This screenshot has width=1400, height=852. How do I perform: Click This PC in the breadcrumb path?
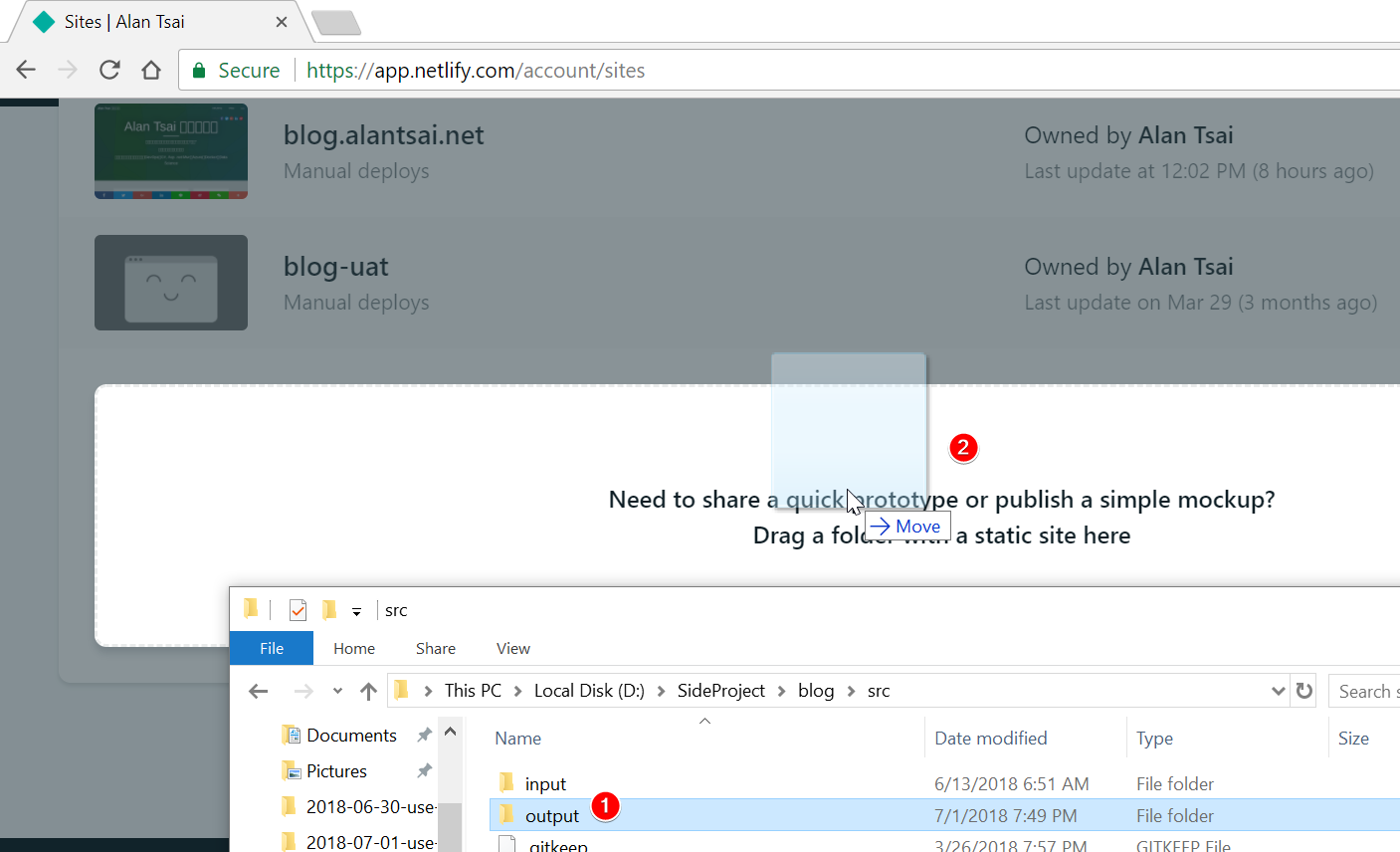(x=473, y=691)
